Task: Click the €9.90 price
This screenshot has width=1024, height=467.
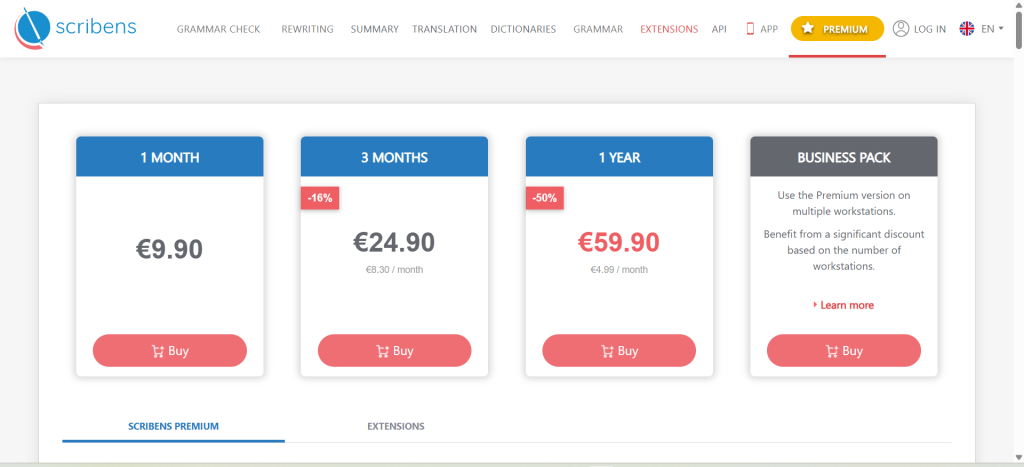Action: pos(170,249)
